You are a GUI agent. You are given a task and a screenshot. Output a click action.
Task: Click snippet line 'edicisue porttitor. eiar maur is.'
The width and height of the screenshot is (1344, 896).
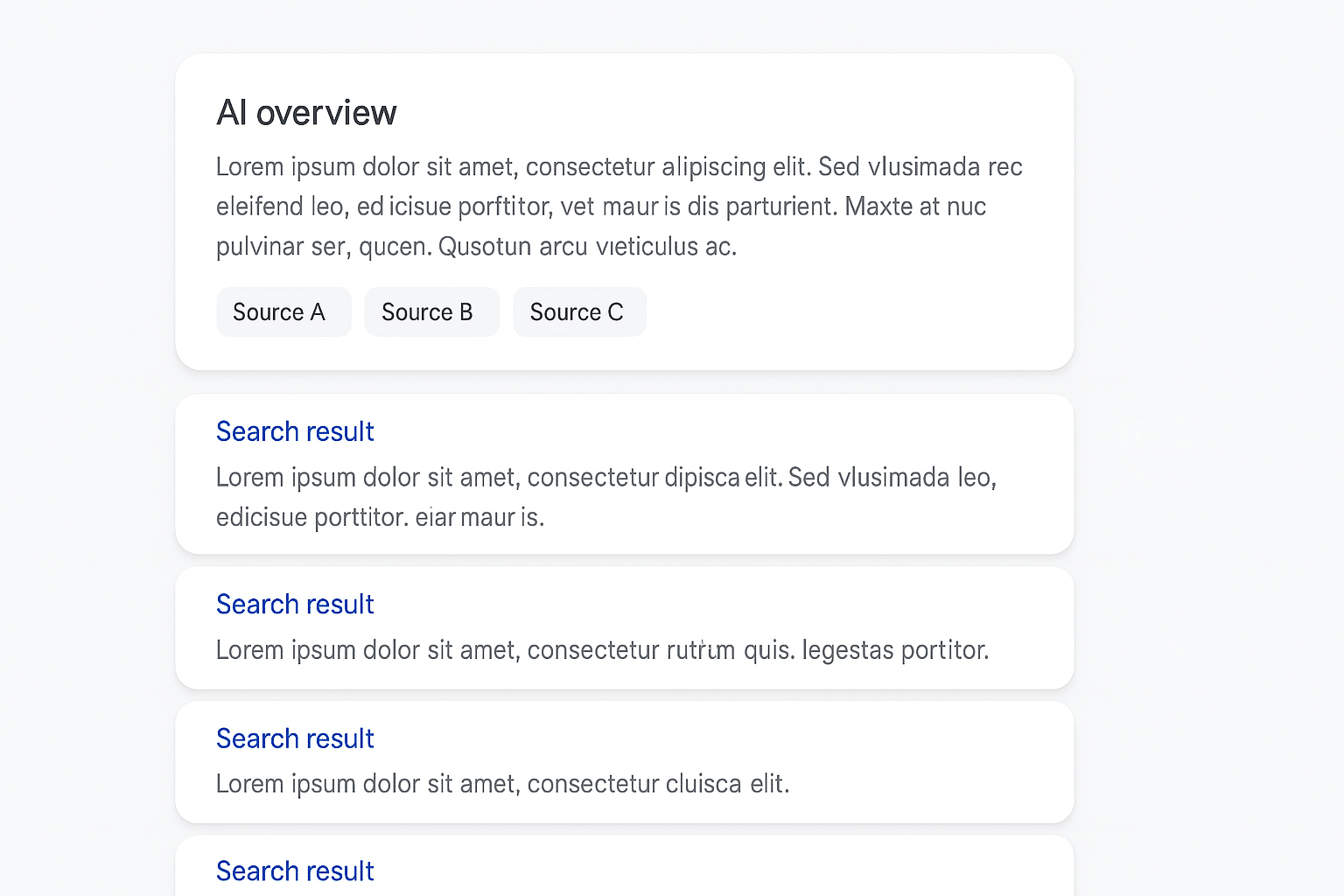coord(380,518)
